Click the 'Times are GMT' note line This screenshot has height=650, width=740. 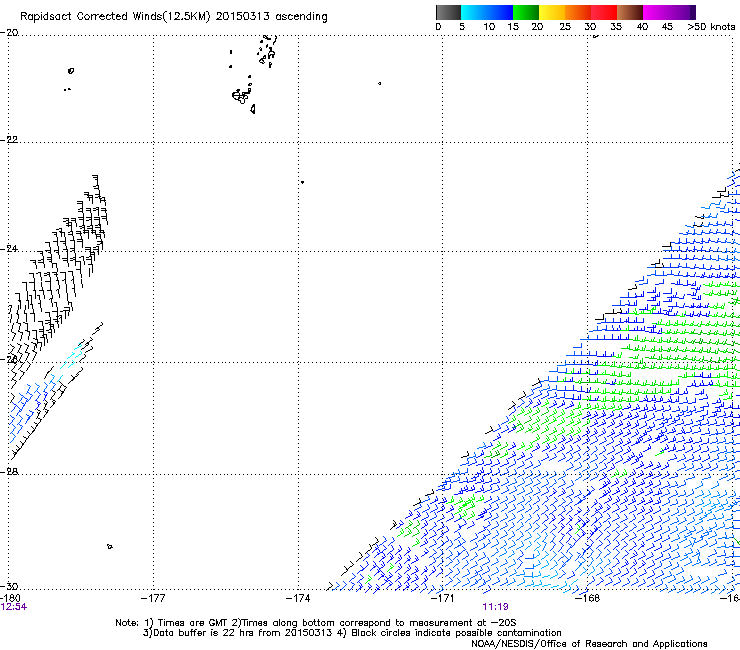[316, 623]
